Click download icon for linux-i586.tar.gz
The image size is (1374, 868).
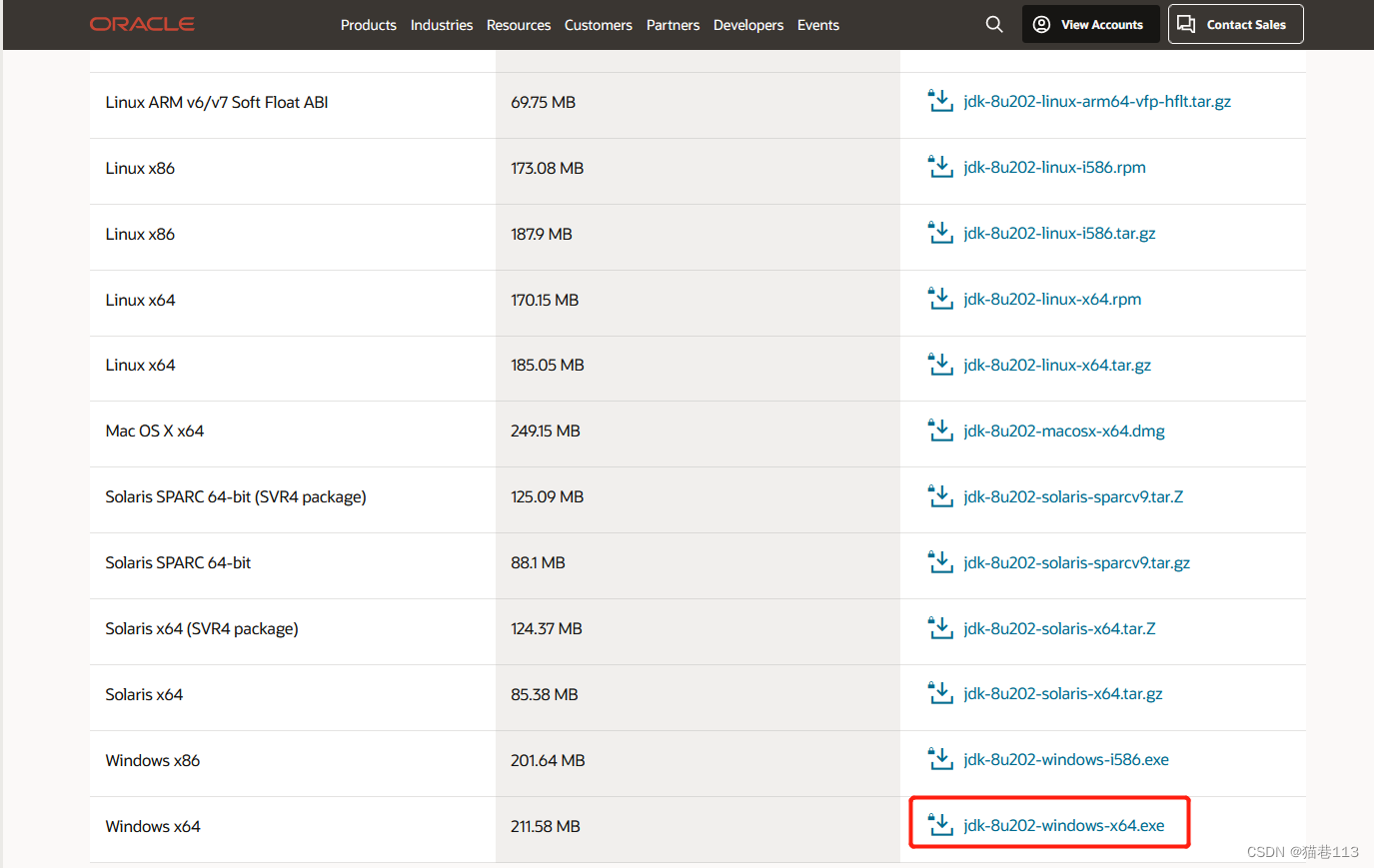coord(940,233)
